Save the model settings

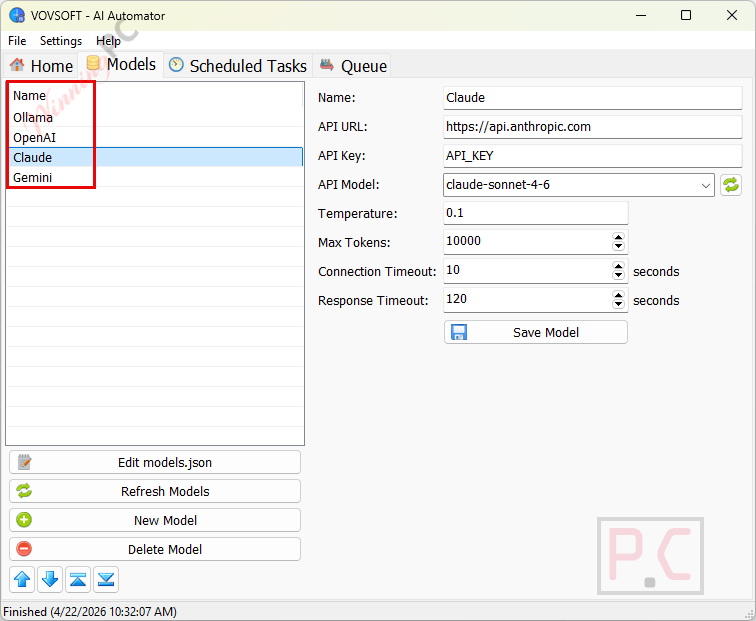click(536, 332)
